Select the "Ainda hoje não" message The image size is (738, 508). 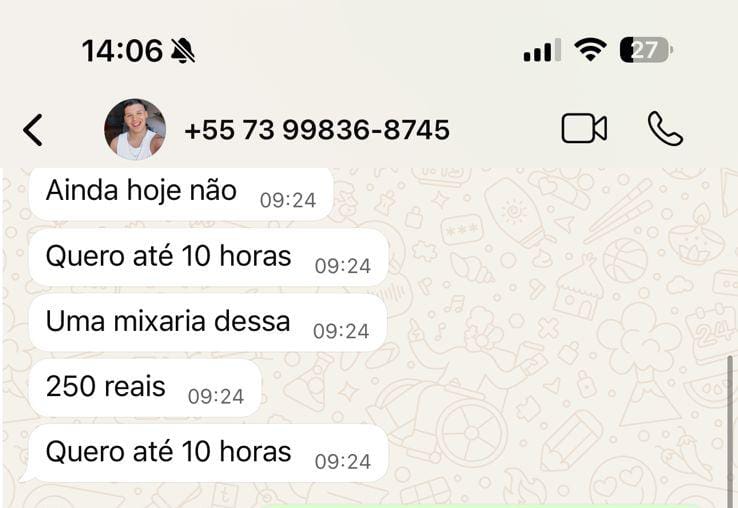tap(181, 193)
